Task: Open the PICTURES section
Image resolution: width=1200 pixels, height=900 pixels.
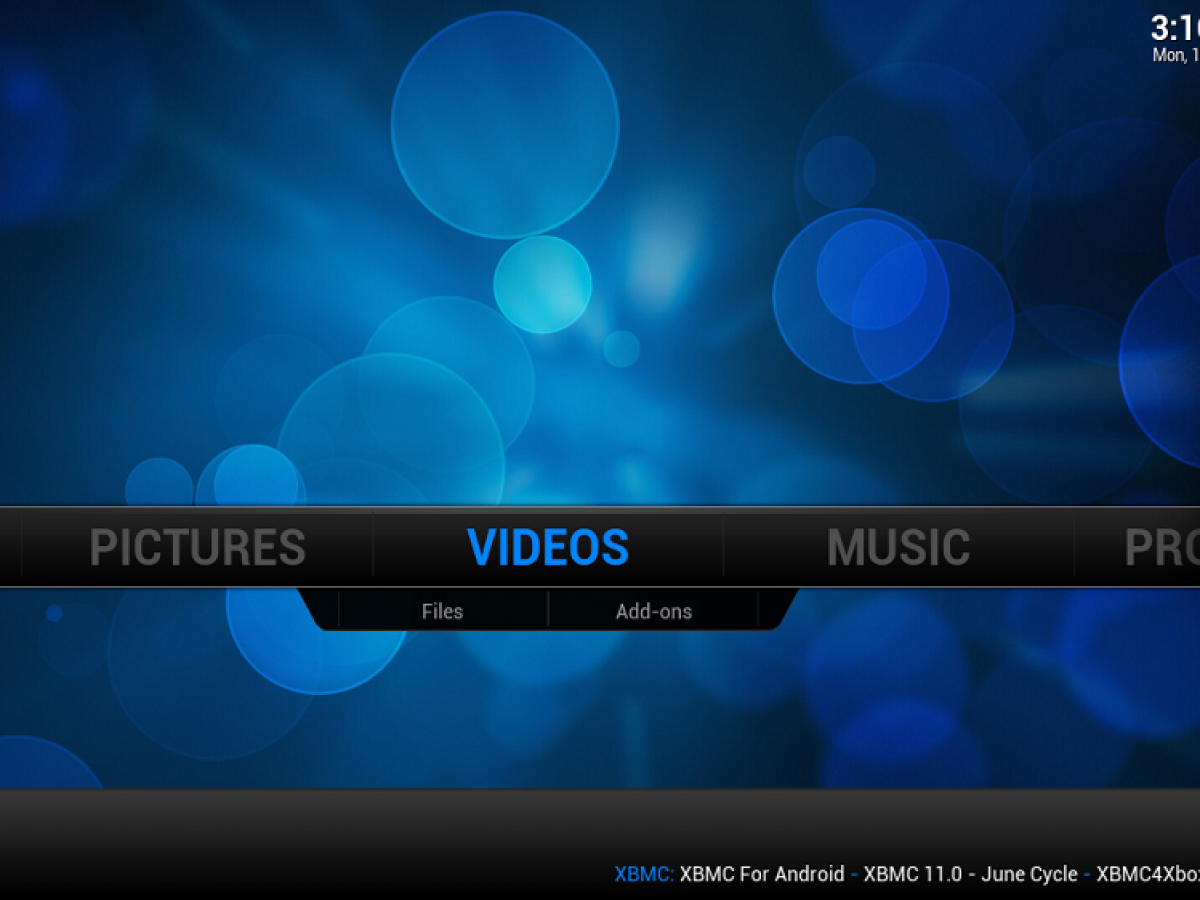Action: (x=197, y=547)
